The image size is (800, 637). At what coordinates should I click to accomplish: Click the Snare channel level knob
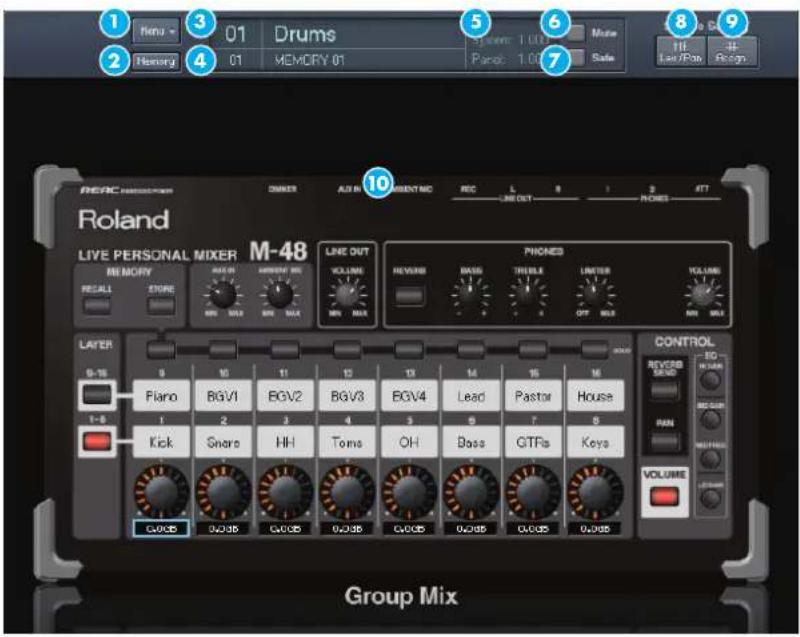click(223, 492)
